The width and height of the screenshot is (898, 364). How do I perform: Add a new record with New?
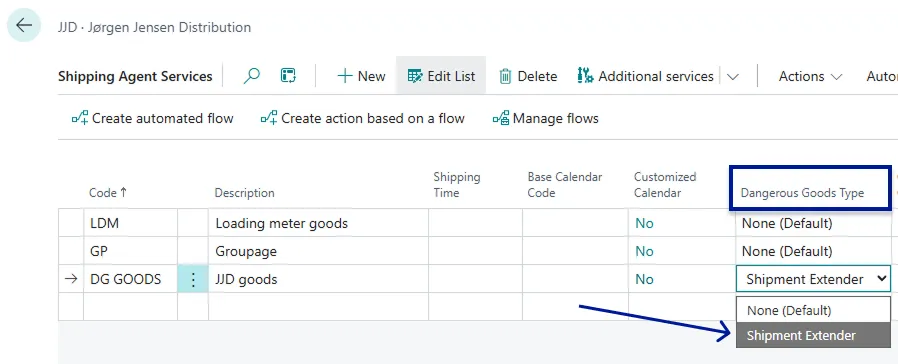click(x=361, y=76)
